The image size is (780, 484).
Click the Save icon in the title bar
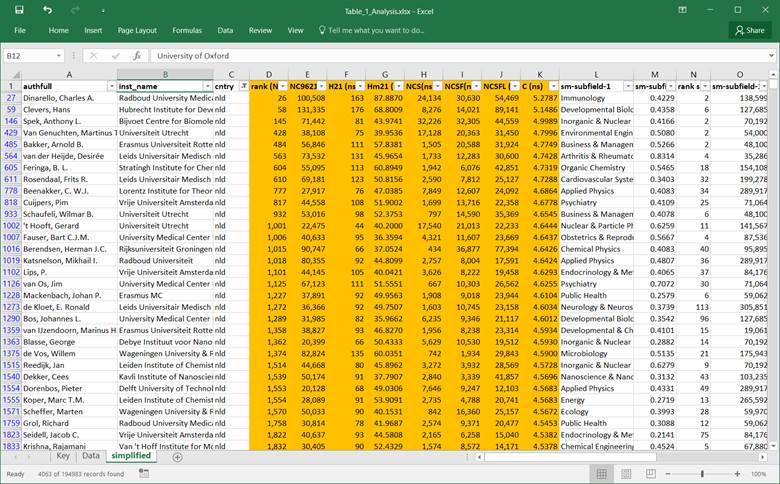(x=19, y=10)
